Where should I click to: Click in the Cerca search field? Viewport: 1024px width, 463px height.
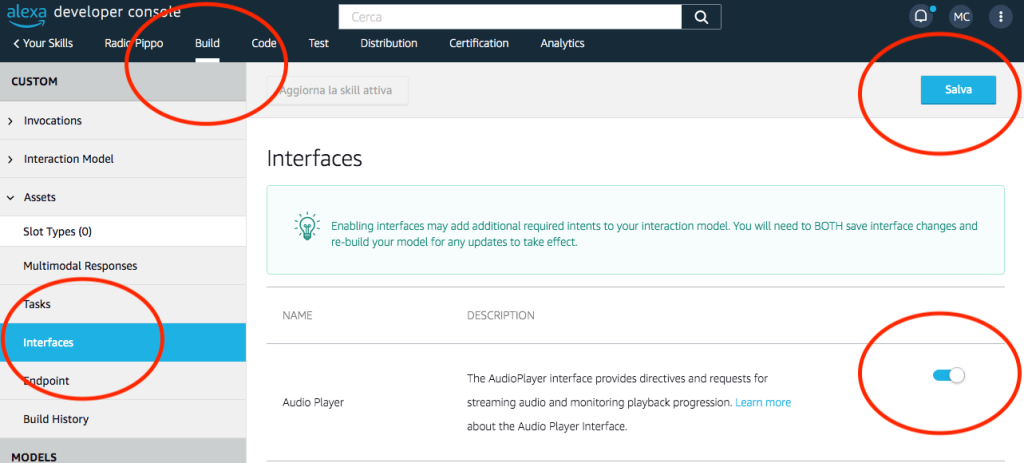510,17
